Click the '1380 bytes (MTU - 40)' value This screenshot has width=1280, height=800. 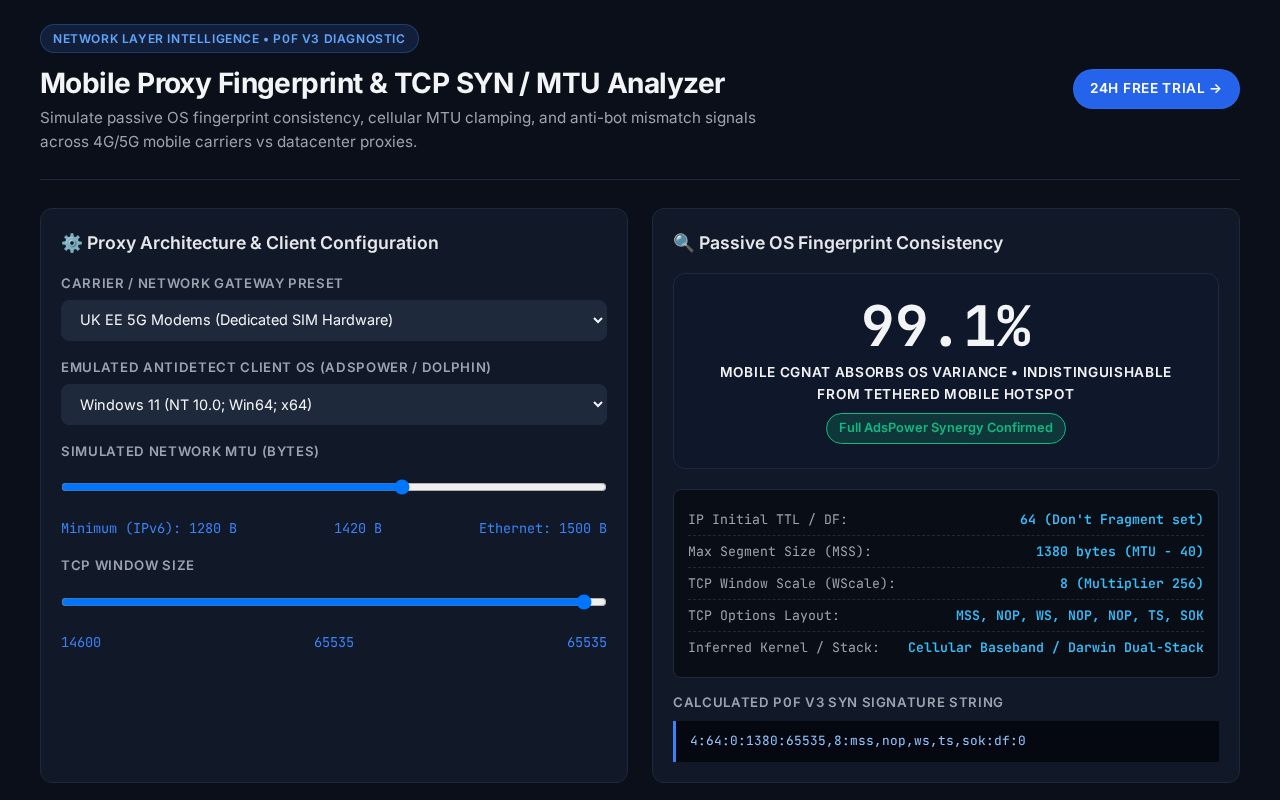click(x=1119, y=551)
